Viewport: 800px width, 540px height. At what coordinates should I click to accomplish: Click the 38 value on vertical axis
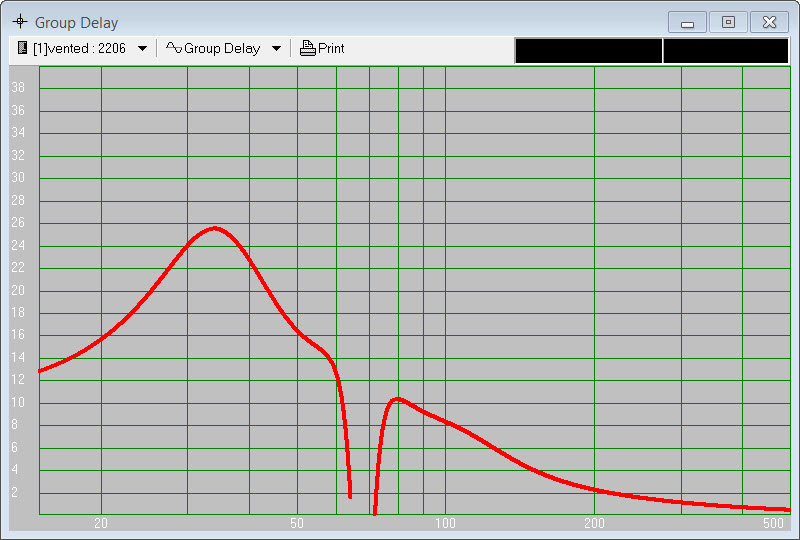[18, 87]
